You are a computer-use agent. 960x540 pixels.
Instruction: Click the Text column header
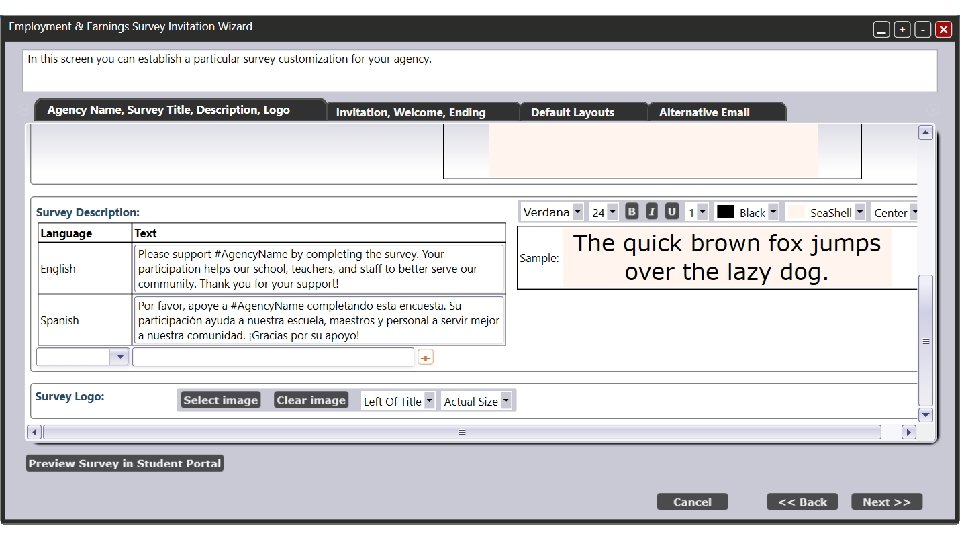(x=319, y=233)
